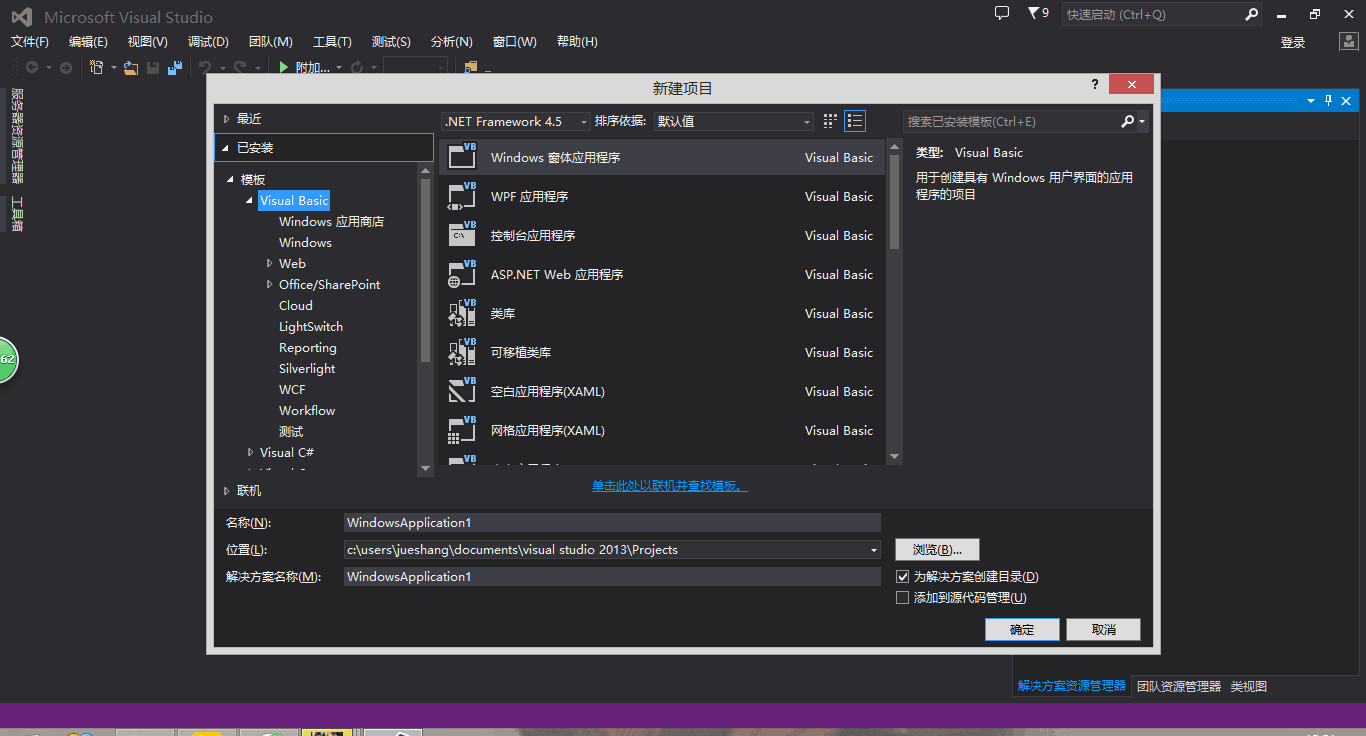Open the 工具(T) menu
Screen dimensions: 1366x736
click(x=332, y=42)
